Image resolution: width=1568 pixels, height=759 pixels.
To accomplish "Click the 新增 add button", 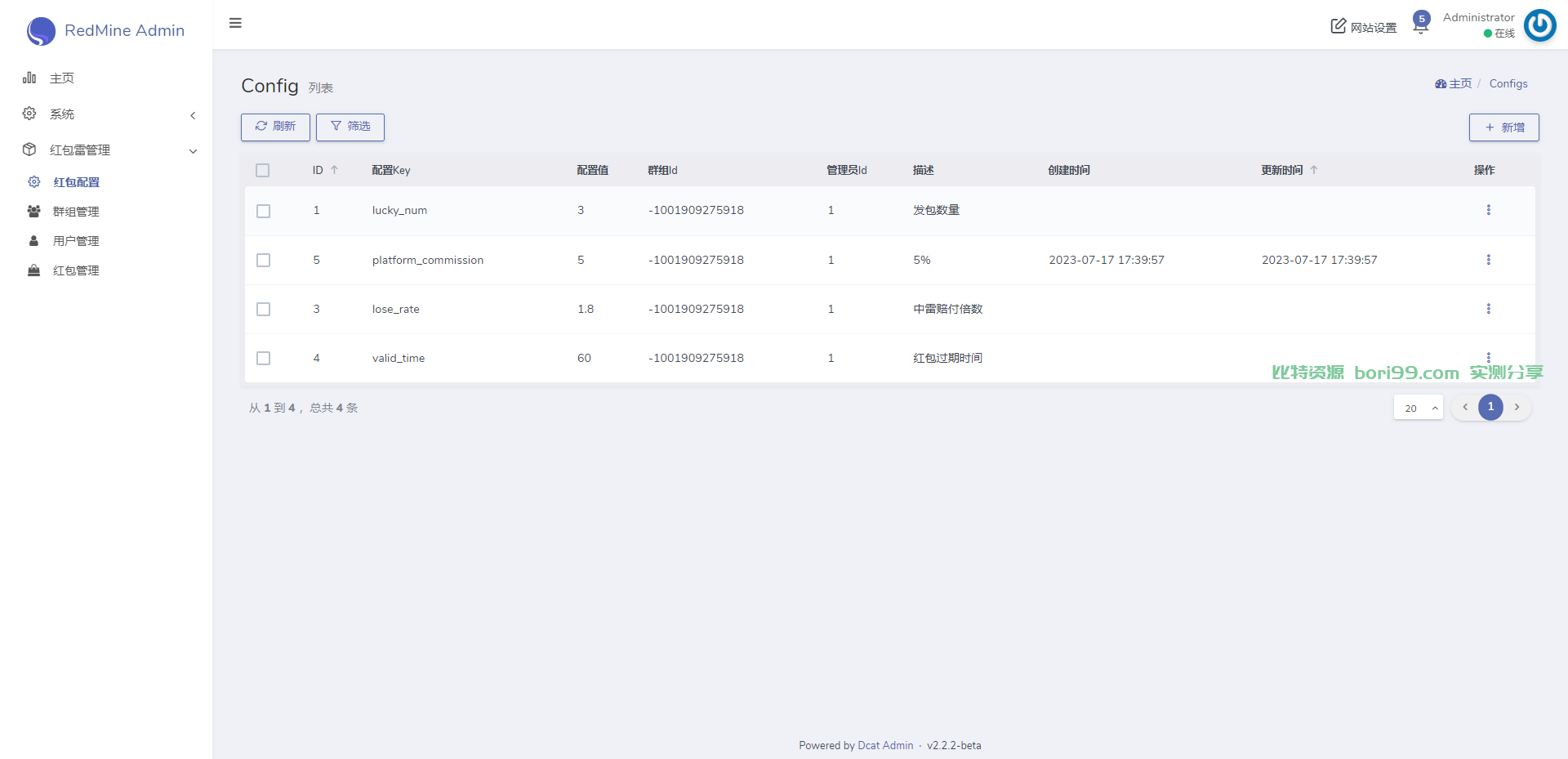I will [1504, 127].
